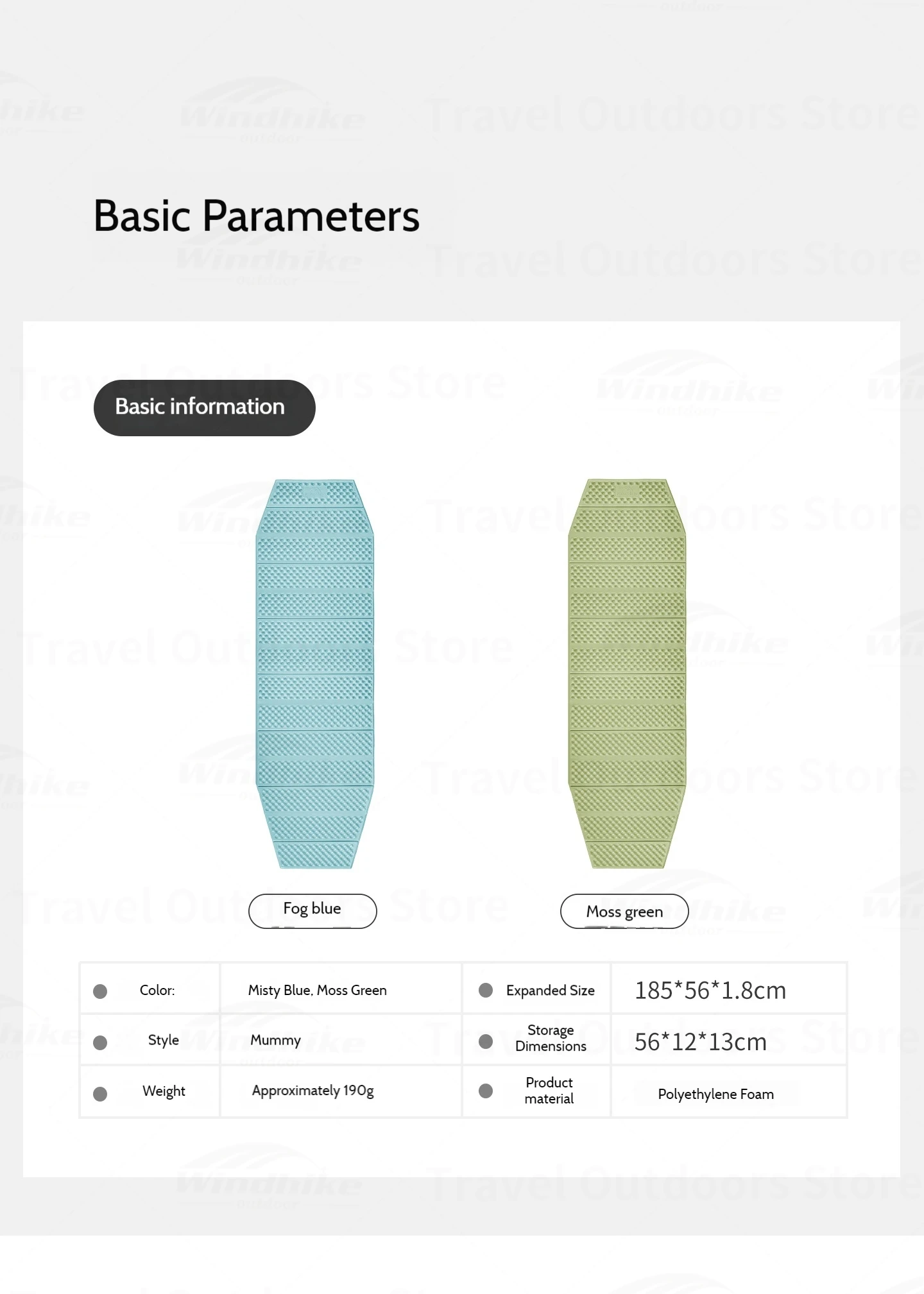The width and height of the screenshot is (924, 1294).
Task: Click the Fog blue sleeping pad image
Action: click(x=314, y=674)
